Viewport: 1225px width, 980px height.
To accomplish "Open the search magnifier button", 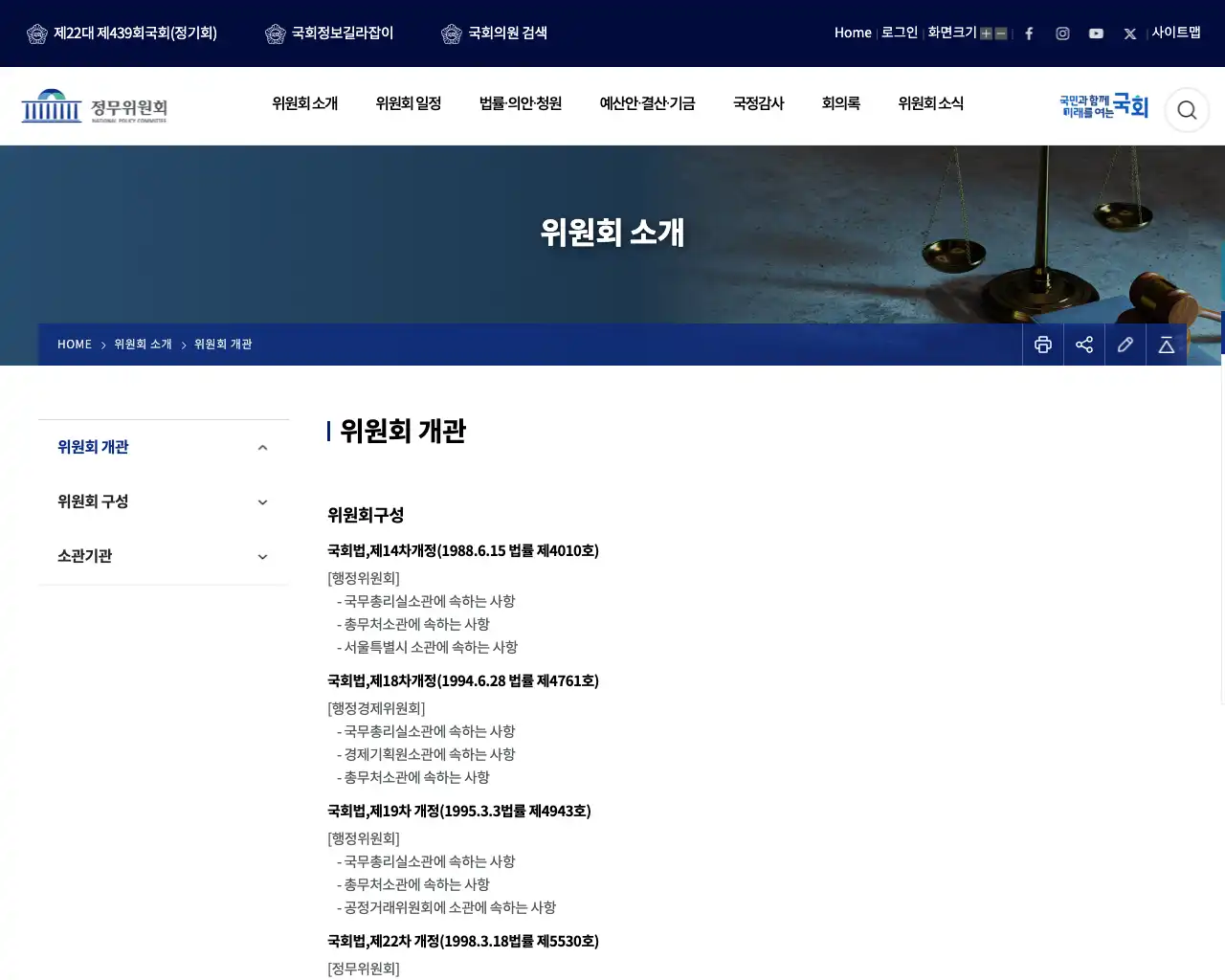I will pyautogui.click(x=1187, y=110).
